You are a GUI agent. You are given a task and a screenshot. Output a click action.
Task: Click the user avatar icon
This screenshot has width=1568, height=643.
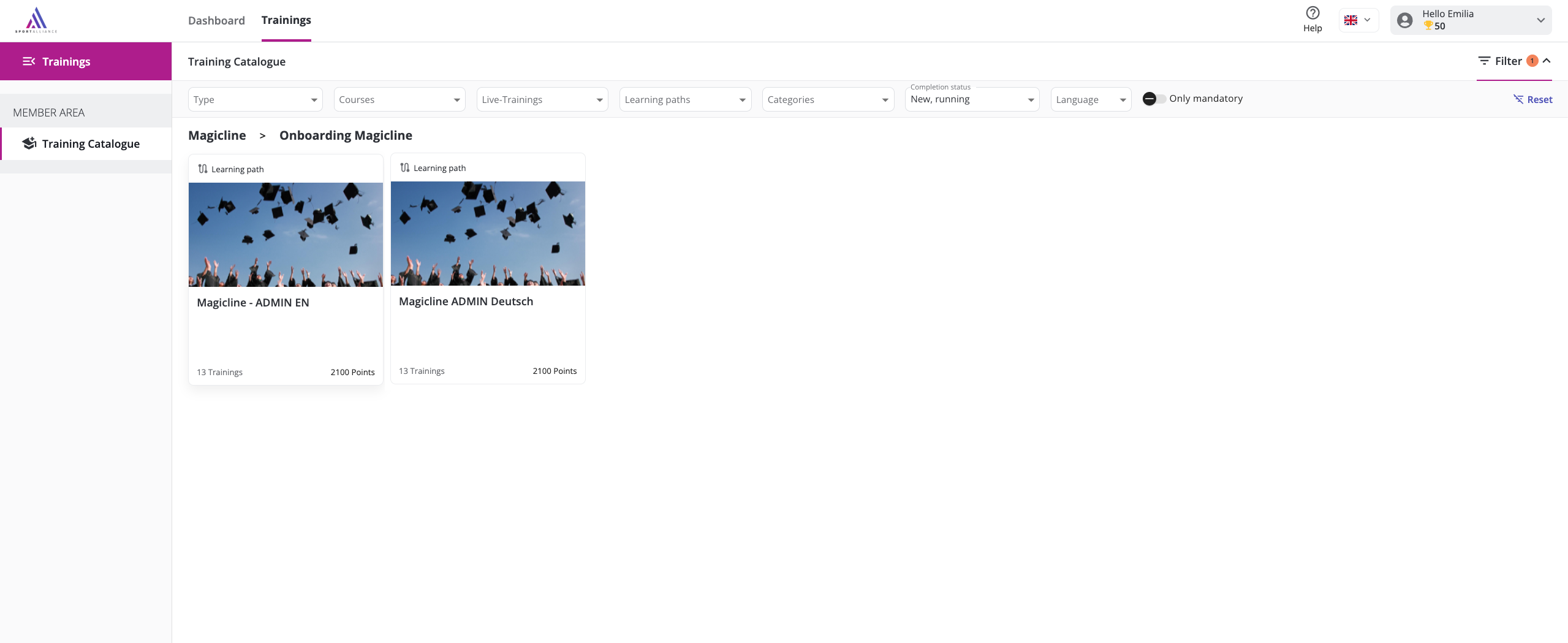[1405, 20]
